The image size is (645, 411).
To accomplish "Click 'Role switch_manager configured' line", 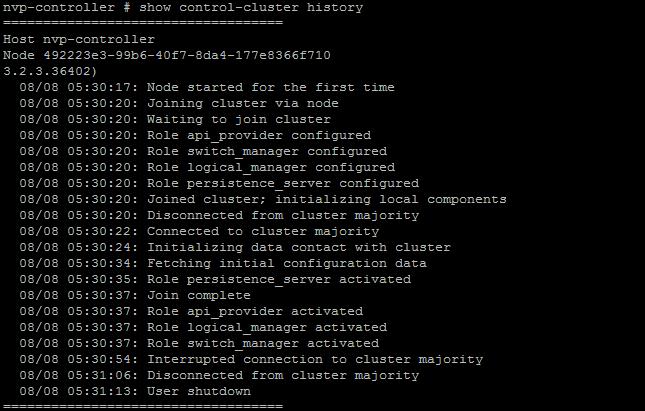I will tap(203, 152).
